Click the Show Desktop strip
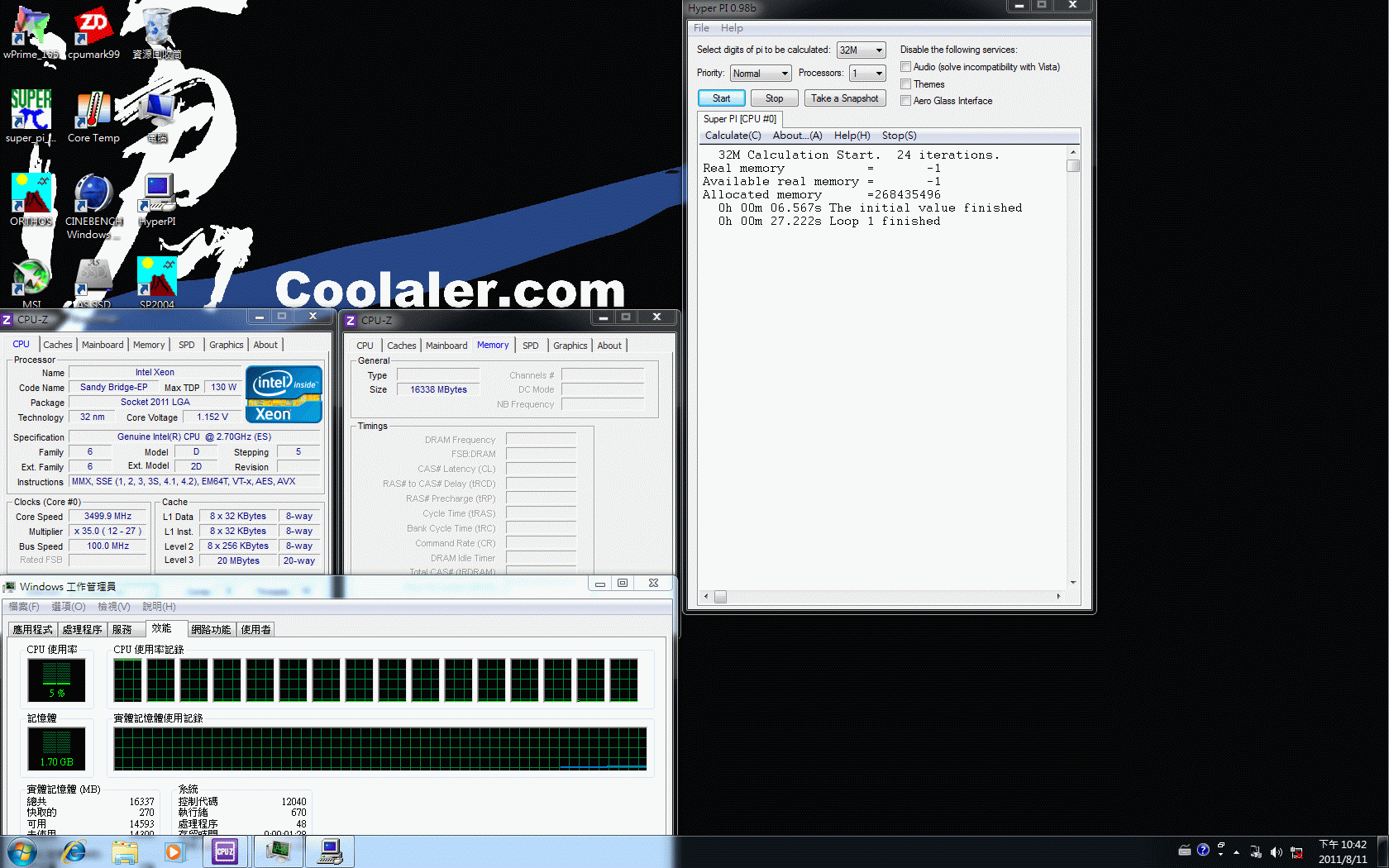 1382,852
